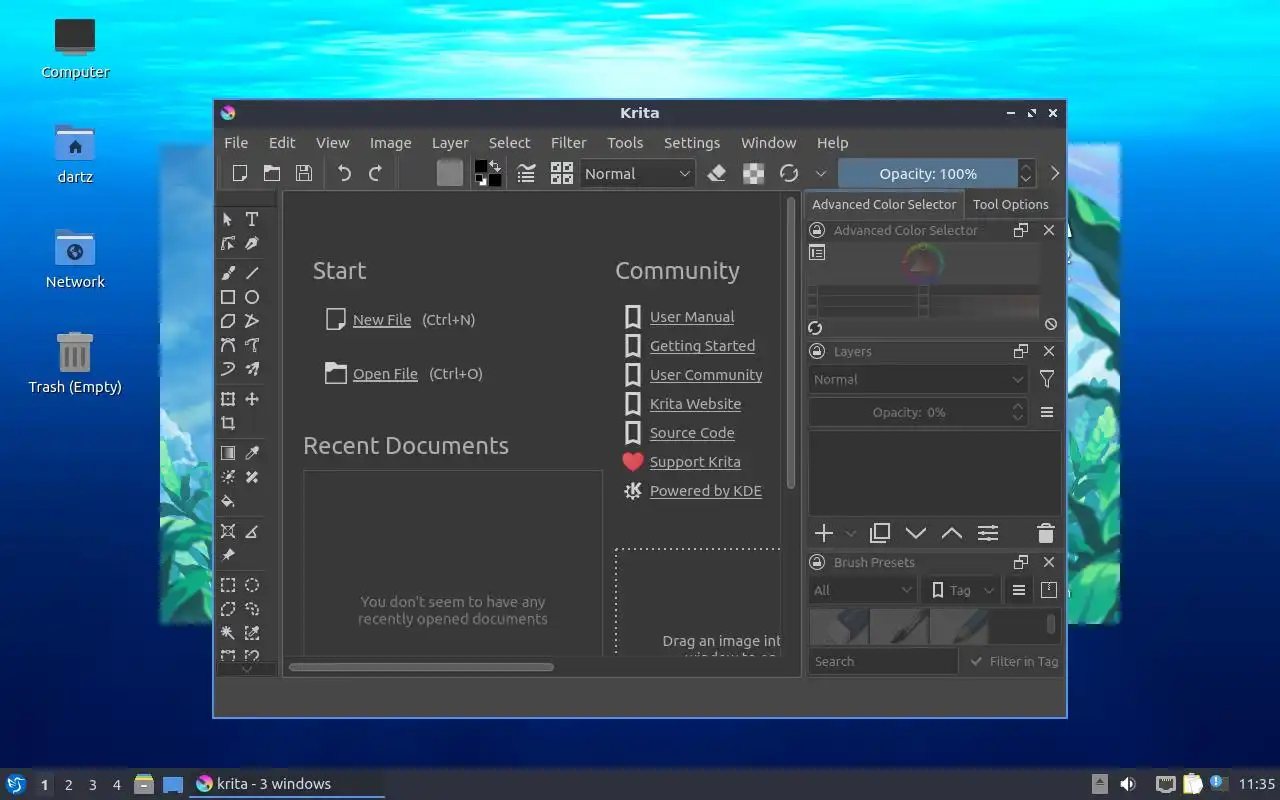
Task: Select the Gradient tool in the toolbox
Action: [228, 453]
